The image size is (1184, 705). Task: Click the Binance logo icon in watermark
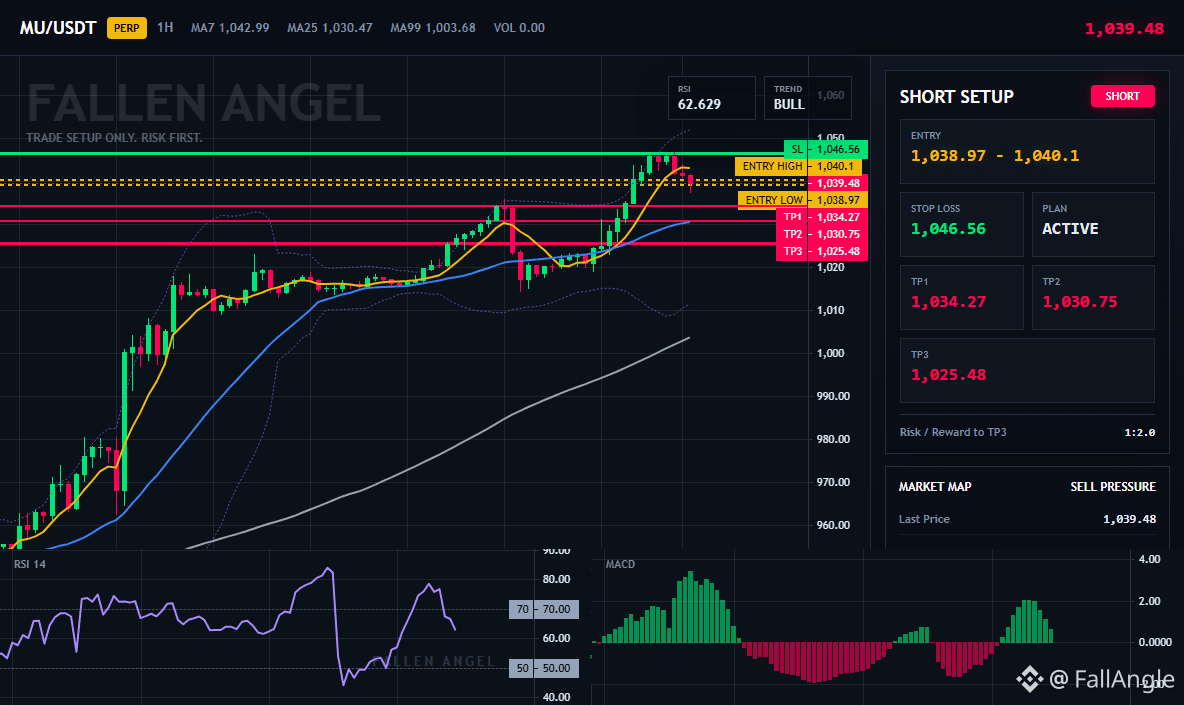click(1029, 679)
